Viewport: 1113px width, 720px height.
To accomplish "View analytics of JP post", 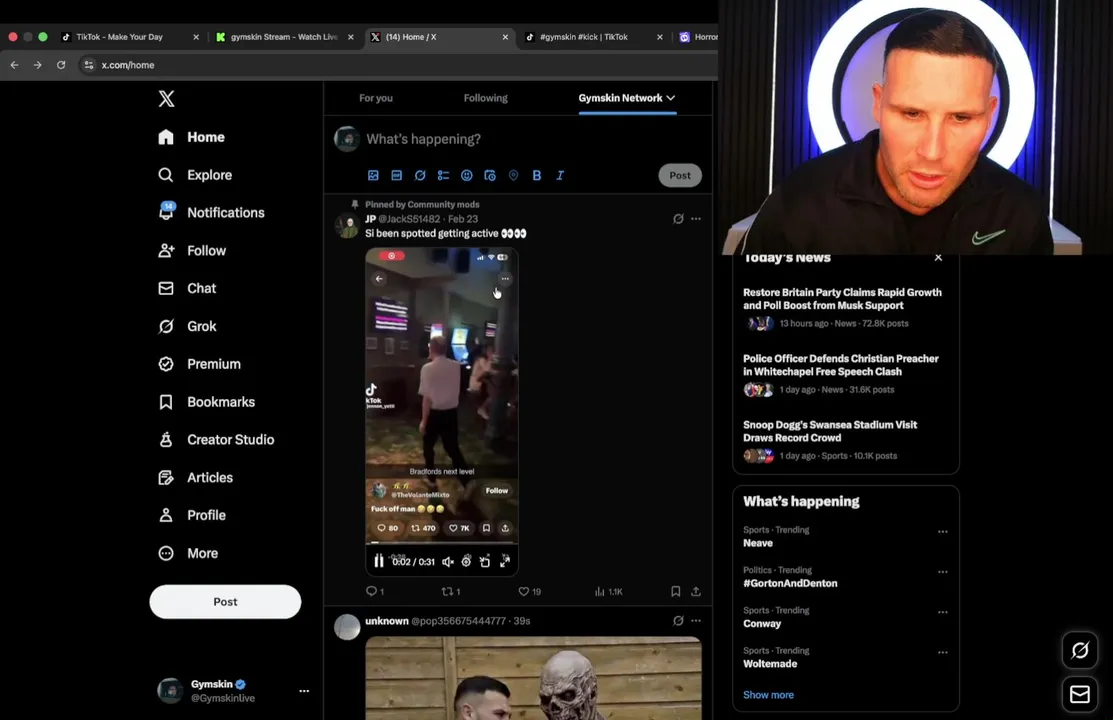I will 608,591.
